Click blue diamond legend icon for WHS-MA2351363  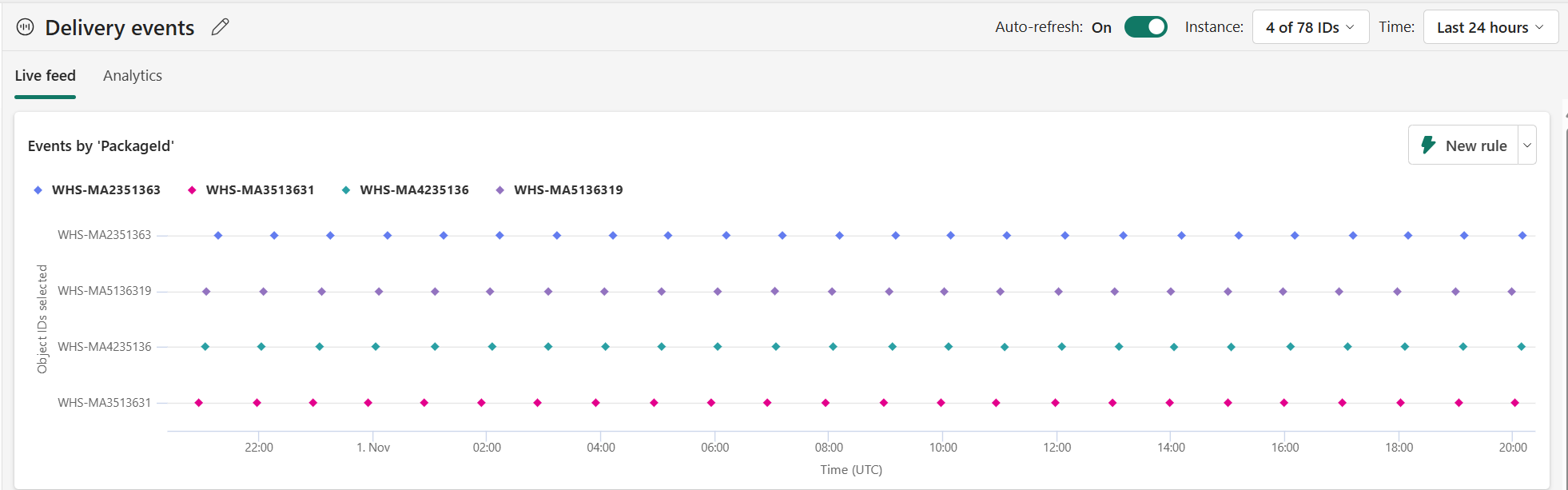coord(38,190)
